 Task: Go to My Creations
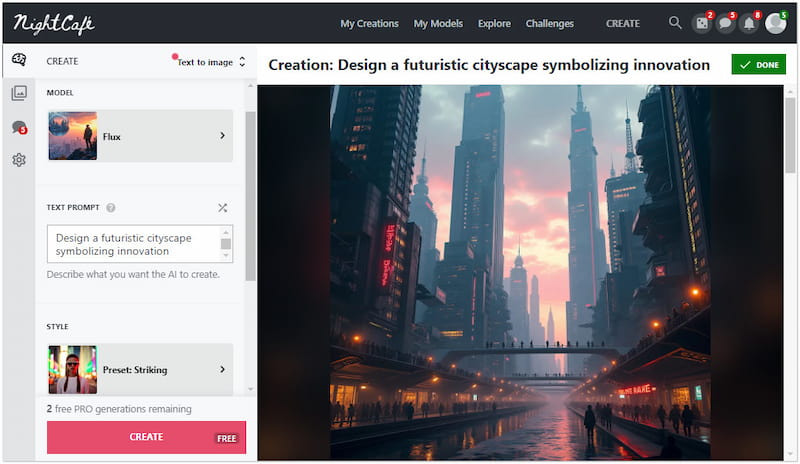click(x=369, y=23)
